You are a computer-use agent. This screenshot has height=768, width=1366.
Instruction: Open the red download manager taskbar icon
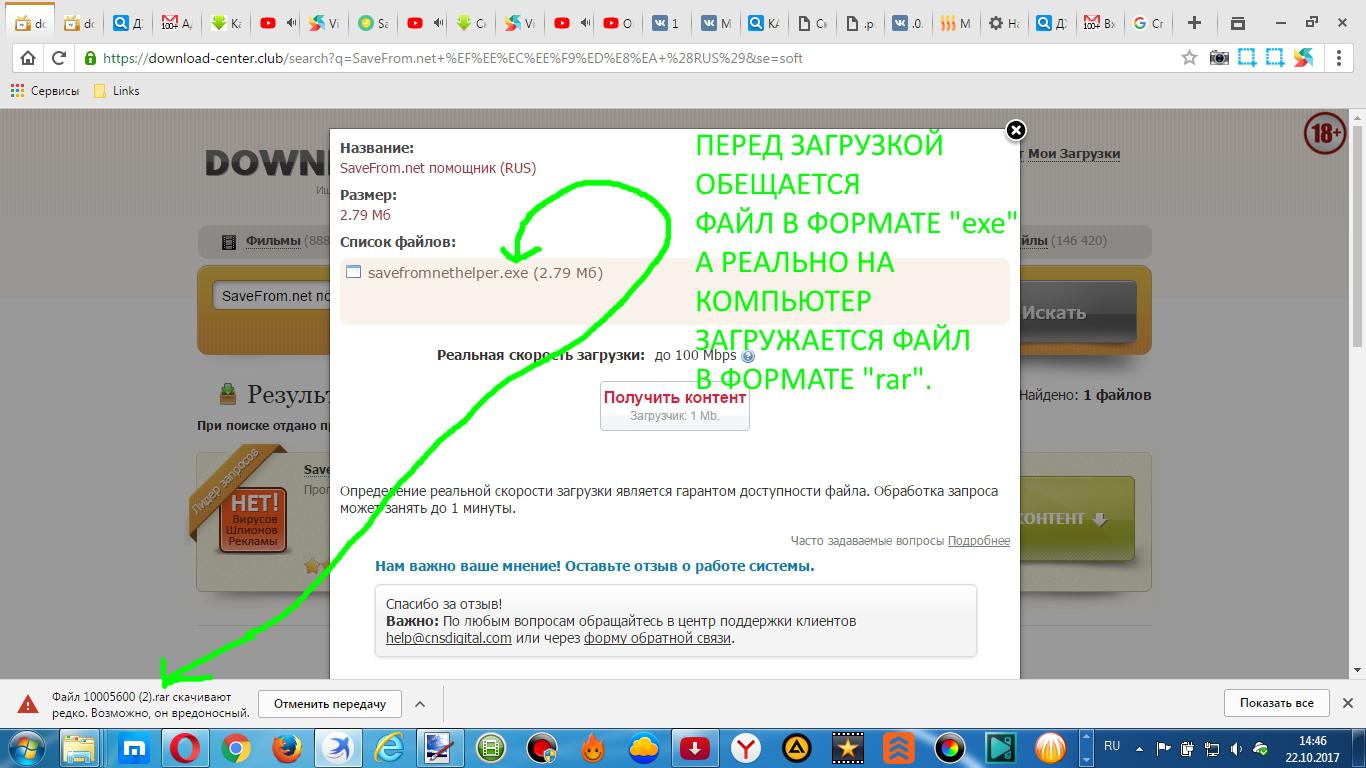(695, 748)
